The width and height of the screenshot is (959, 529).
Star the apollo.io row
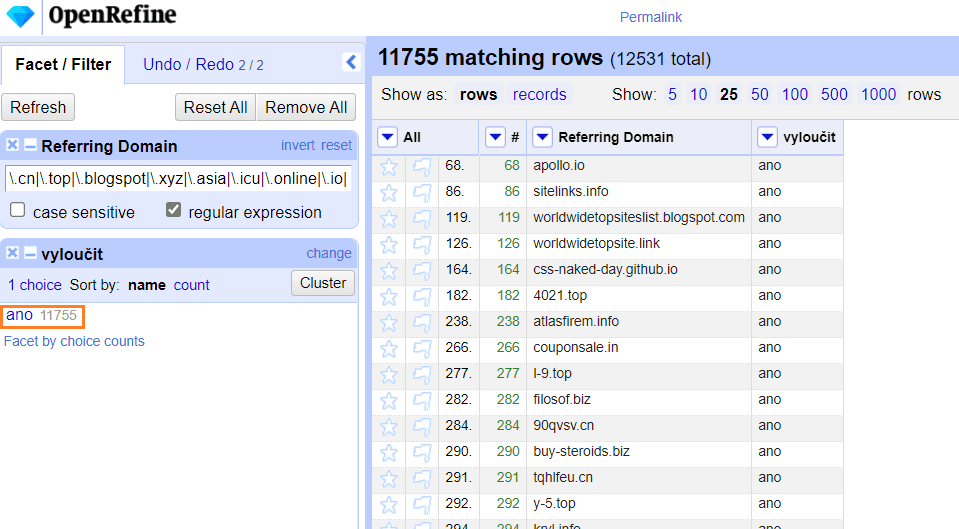click(389, 166)
